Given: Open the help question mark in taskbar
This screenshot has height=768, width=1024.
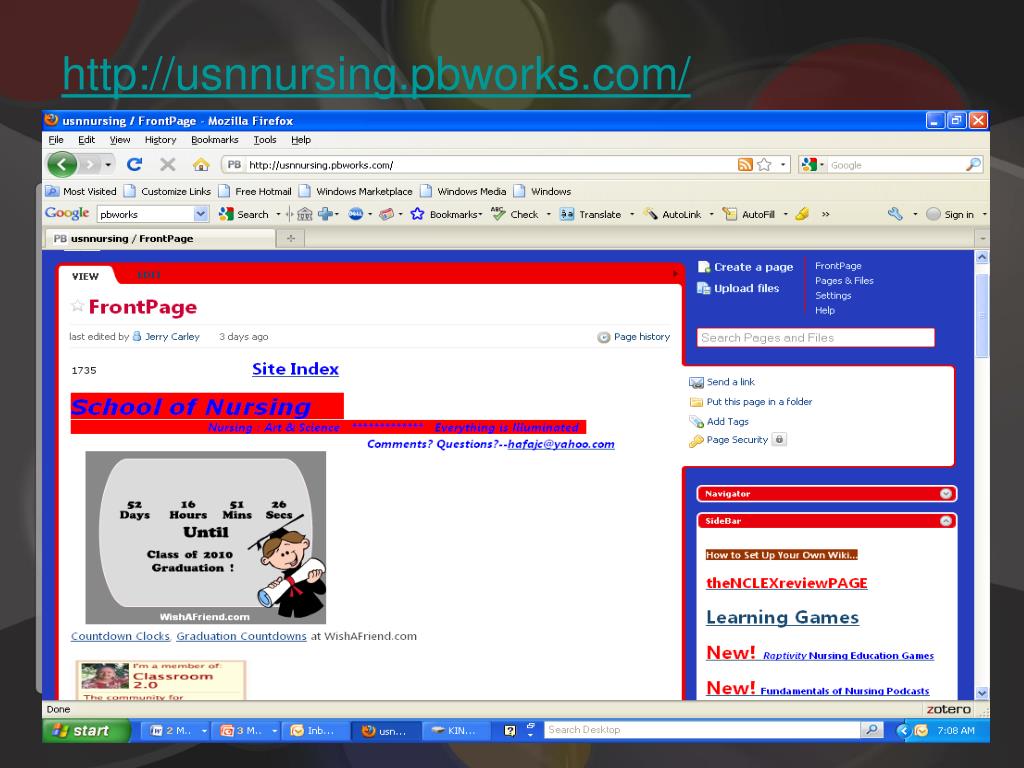Looking at the screenshot, I should (510, 731).
